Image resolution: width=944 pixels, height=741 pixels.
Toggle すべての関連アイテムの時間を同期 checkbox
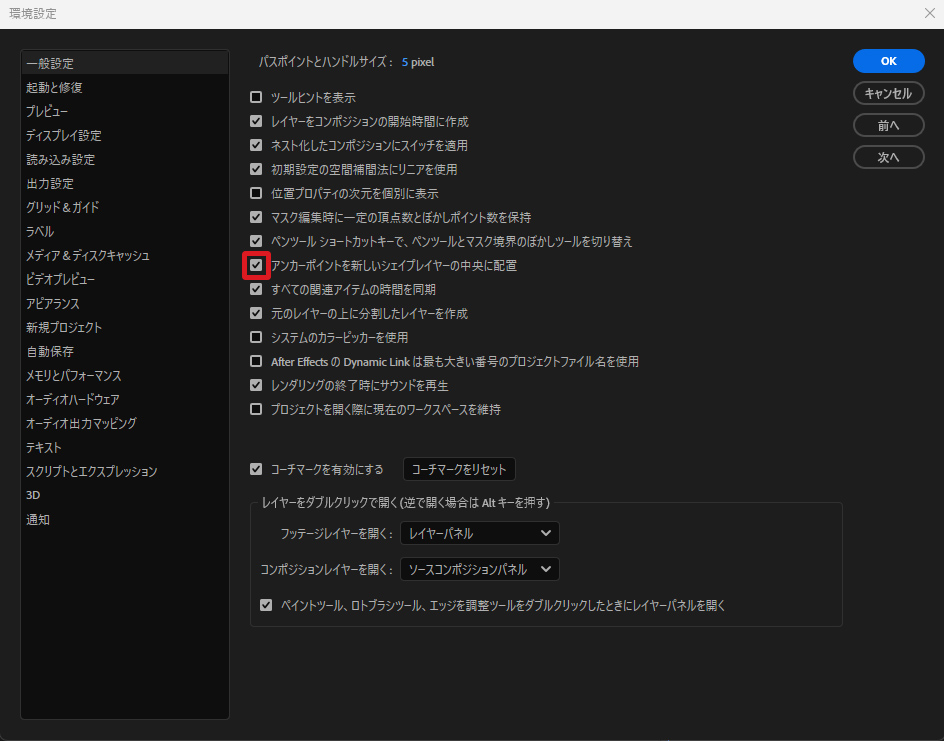click(x=256, y=290)
